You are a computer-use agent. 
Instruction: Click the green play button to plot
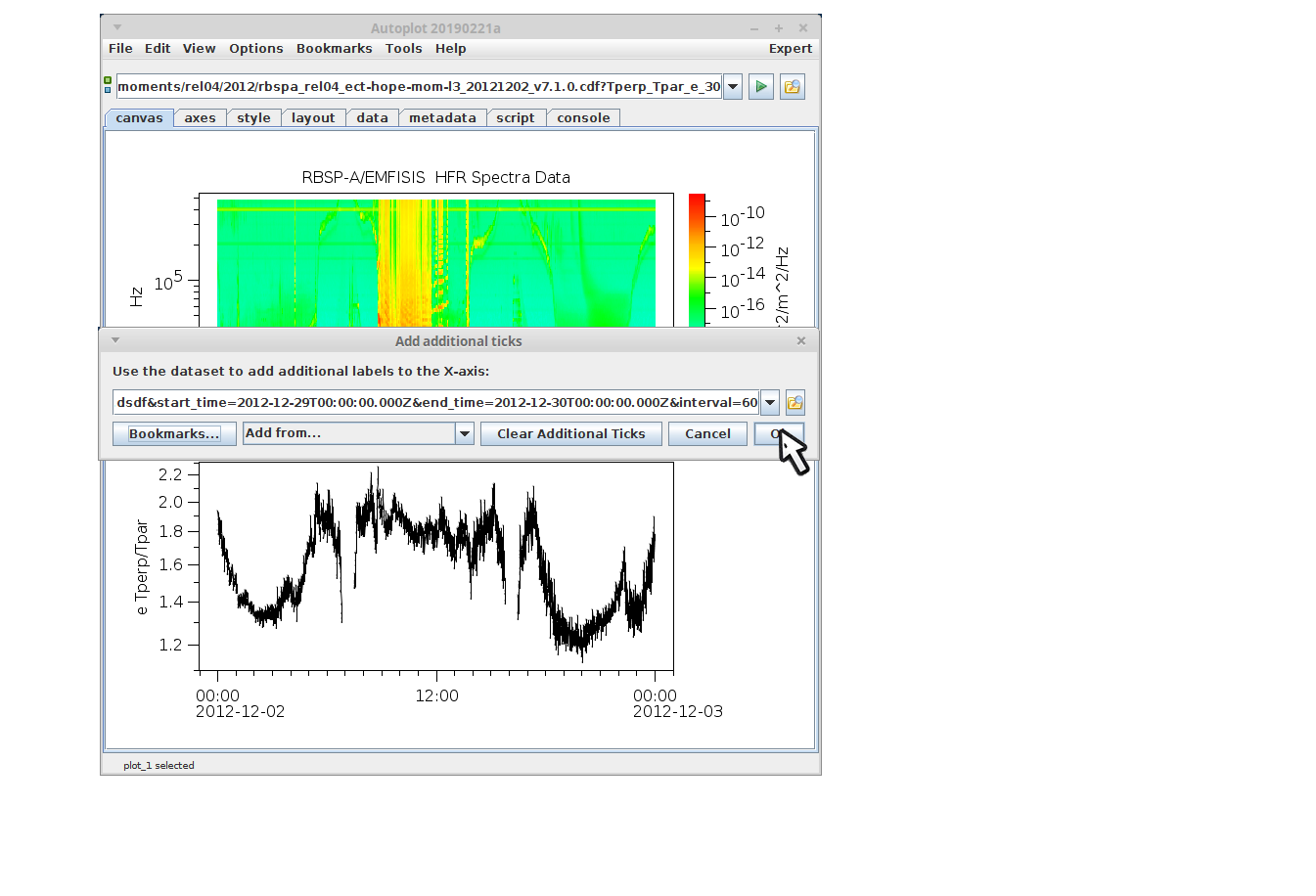pyautogui.click(x=760, y=87)
